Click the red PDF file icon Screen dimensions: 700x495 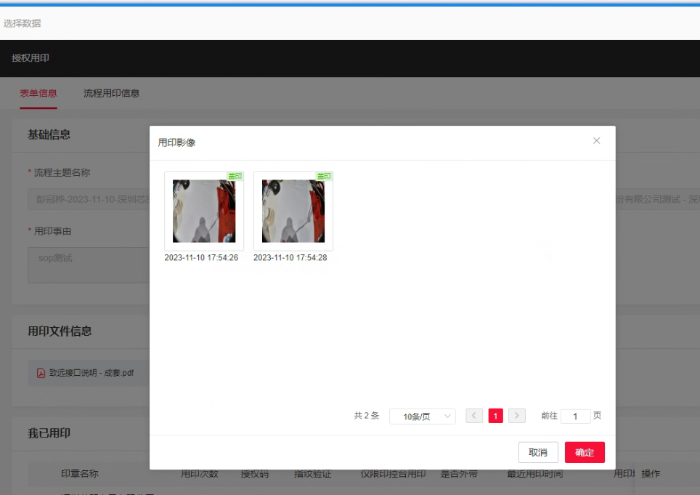pos(41,373)
